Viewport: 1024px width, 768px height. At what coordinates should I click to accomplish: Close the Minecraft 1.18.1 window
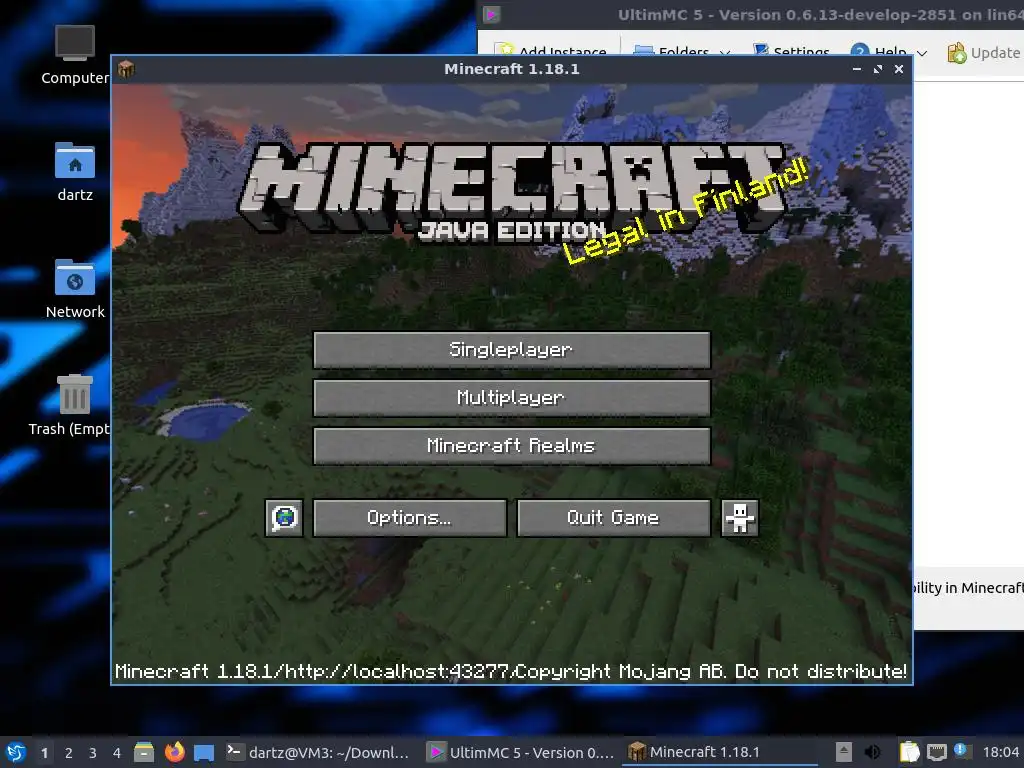click(x=899, y=69)
